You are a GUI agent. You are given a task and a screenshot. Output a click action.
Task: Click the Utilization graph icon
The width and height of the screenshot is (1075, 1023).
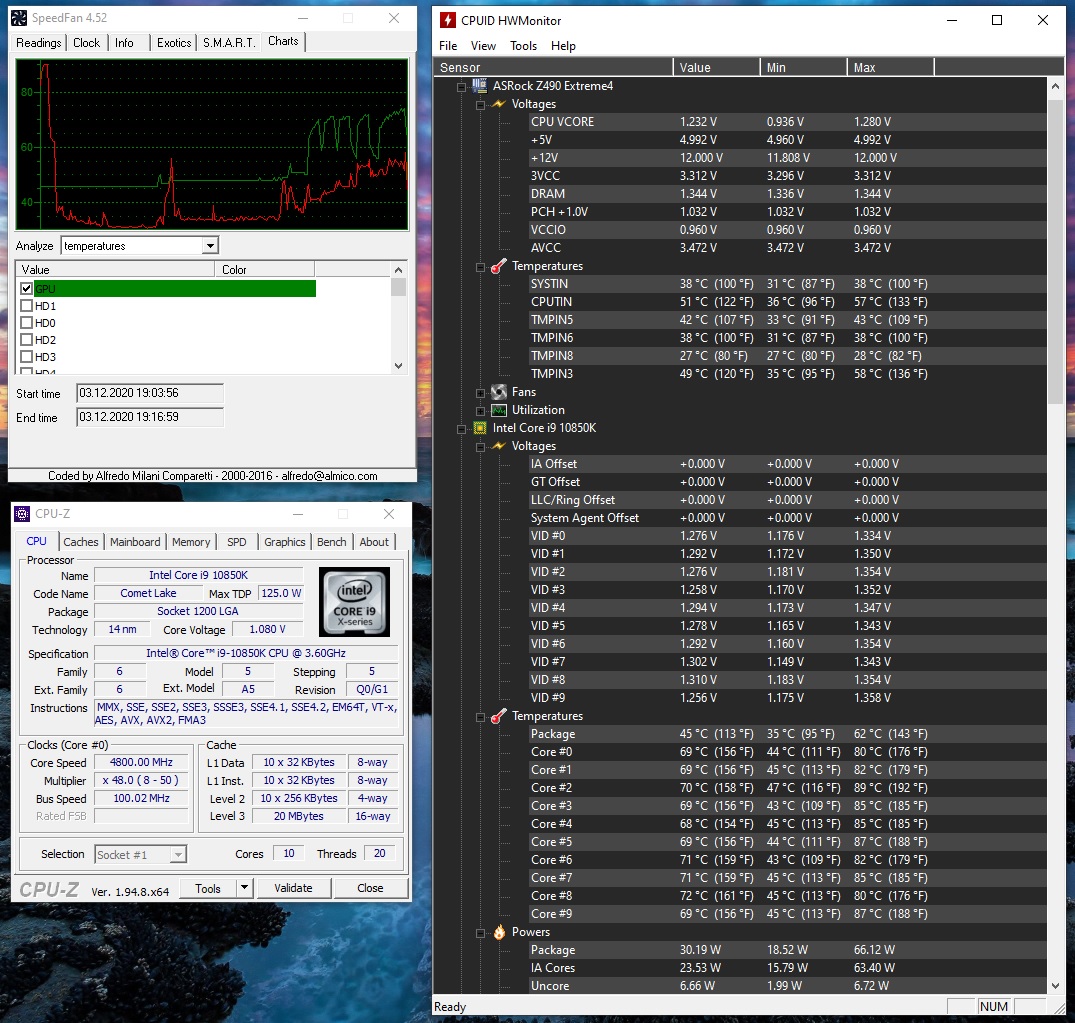pyautogui.click(x=498, y=410)
